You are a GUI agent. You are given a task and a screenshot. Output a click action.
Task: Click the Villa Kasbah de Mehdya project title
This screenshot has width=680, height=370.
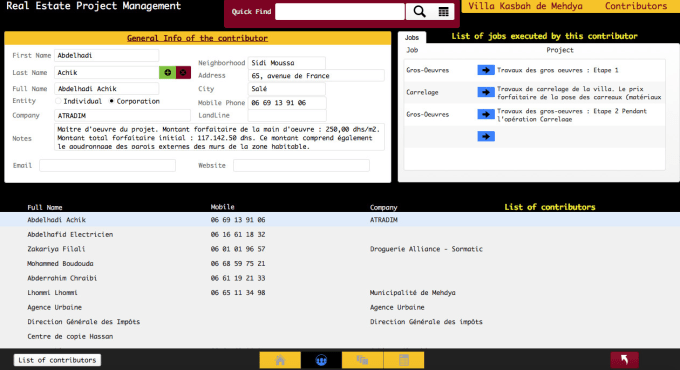click(x=525, y=6)
